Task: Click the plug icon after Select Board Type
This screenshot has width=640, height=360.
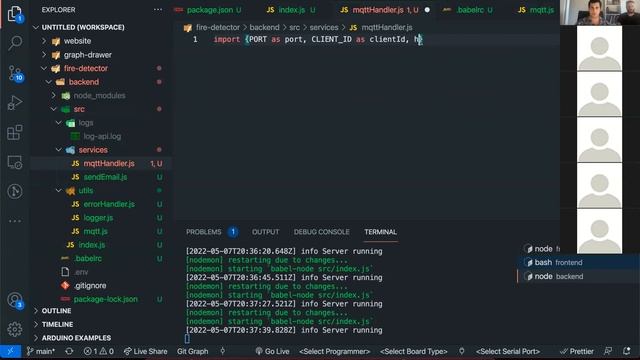Action: (x=462, y=351)
